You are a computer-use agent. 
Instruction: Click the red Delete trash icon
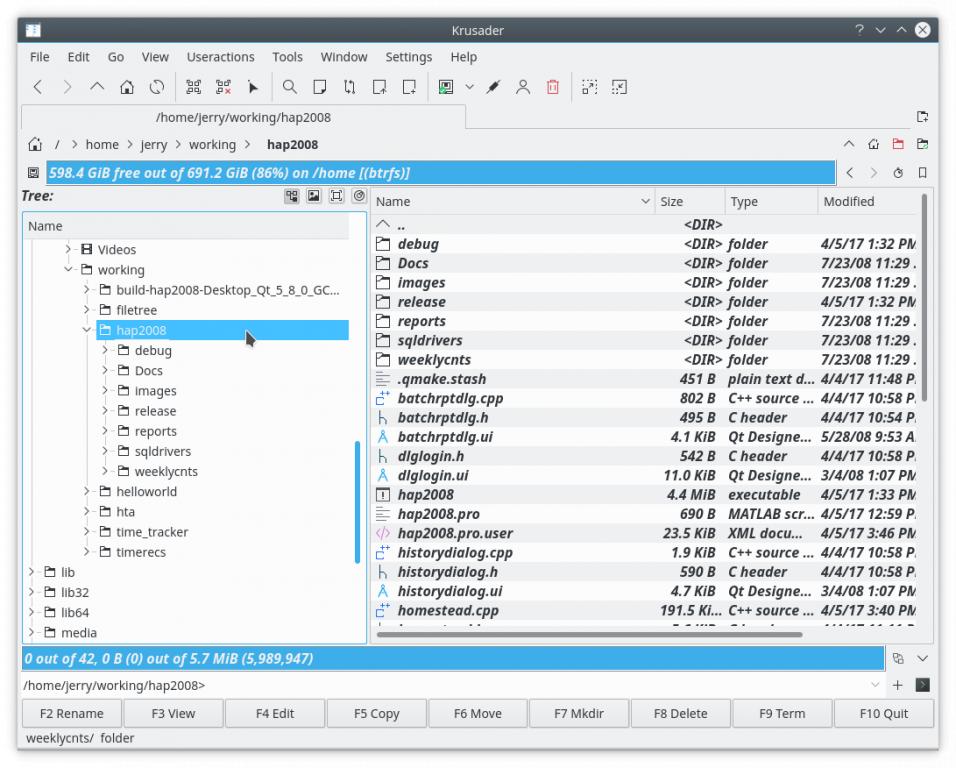coord(552,87)
